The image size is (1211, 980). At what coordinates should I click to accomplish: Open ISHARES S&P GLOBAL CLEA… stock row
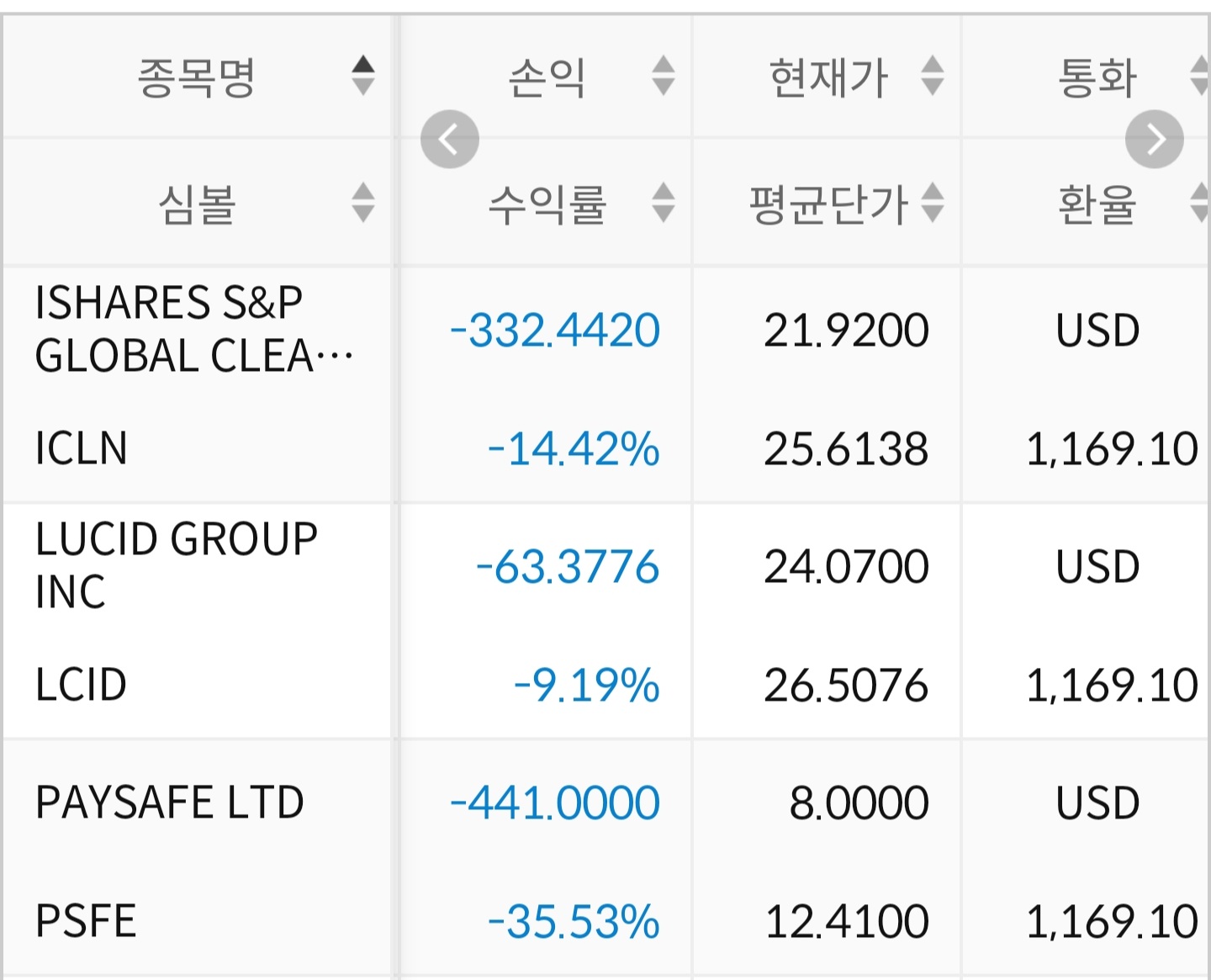point(193,330)
